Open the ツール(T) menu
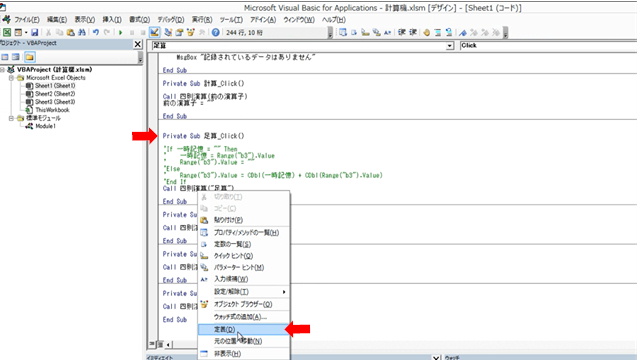The image size is (640, 360). pos(231,20)
